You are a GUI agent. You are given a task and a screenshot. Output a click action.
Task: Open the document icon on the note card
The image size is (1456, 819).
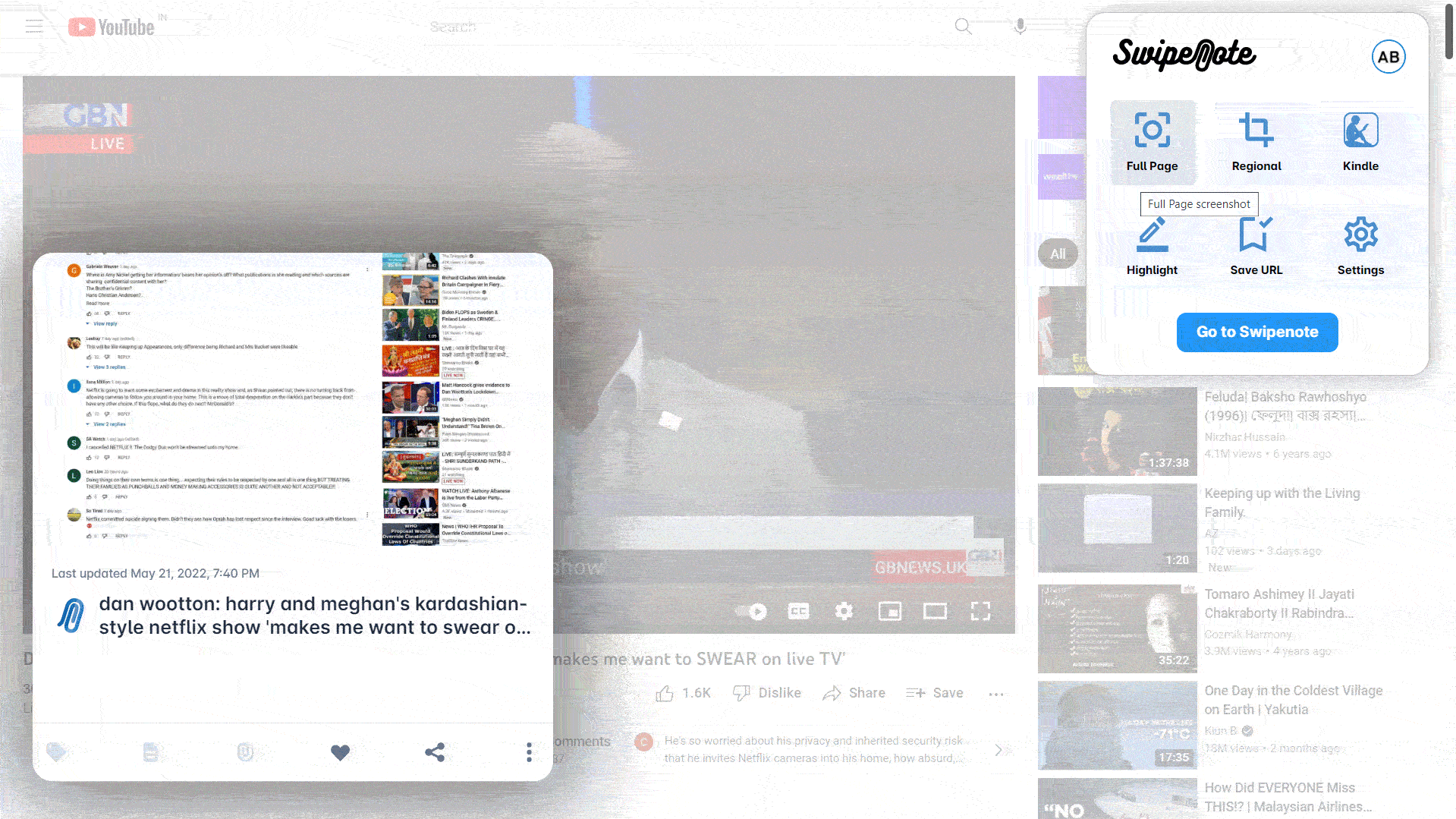point(151,752)
